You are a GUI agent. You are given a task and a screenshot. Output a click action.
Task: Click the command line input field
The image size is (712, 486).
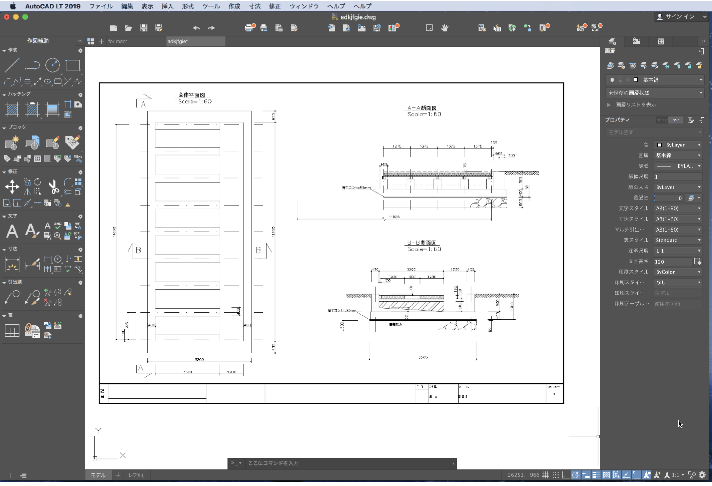349,463
